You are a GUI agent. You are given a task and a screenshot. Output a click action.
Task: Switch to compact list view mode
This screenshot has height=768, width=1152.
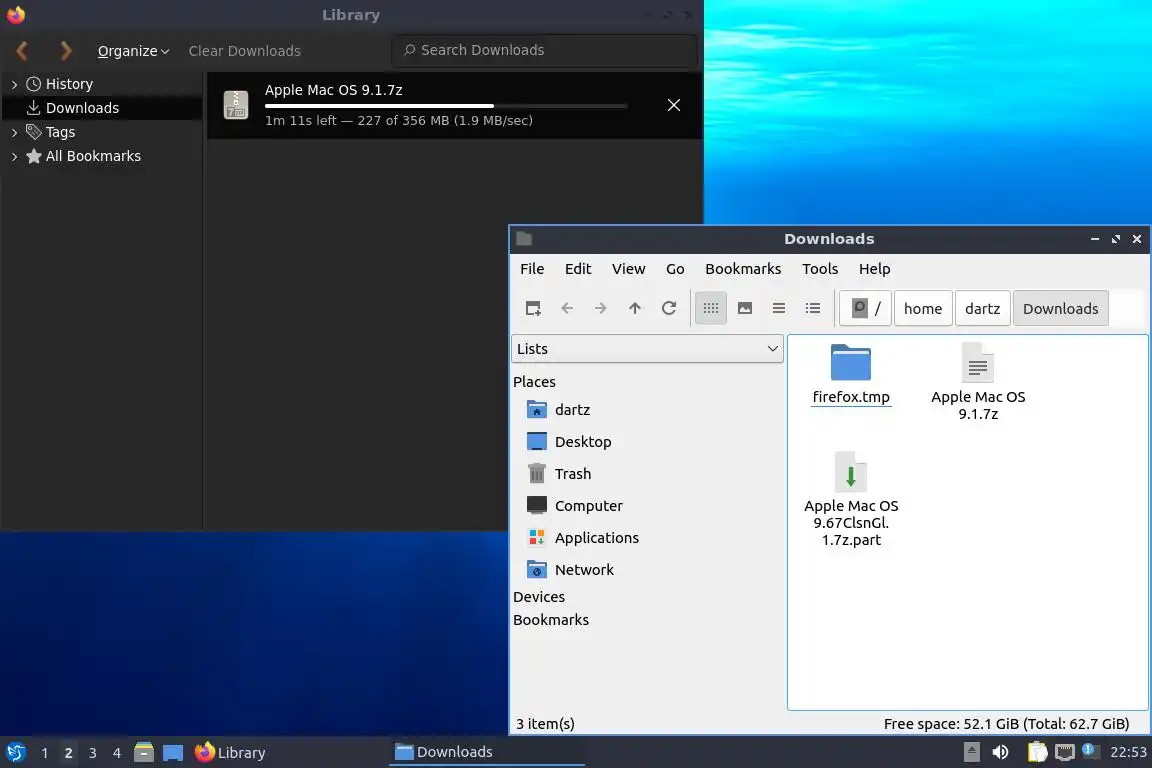[x=779, y=308]
